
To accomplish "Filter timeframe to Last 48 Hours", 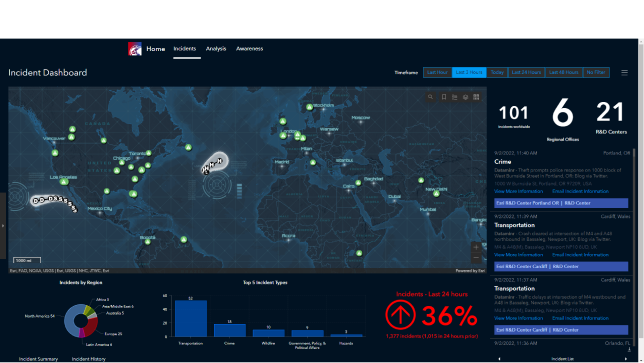I will pyautogui.click(x=564, y=72).
